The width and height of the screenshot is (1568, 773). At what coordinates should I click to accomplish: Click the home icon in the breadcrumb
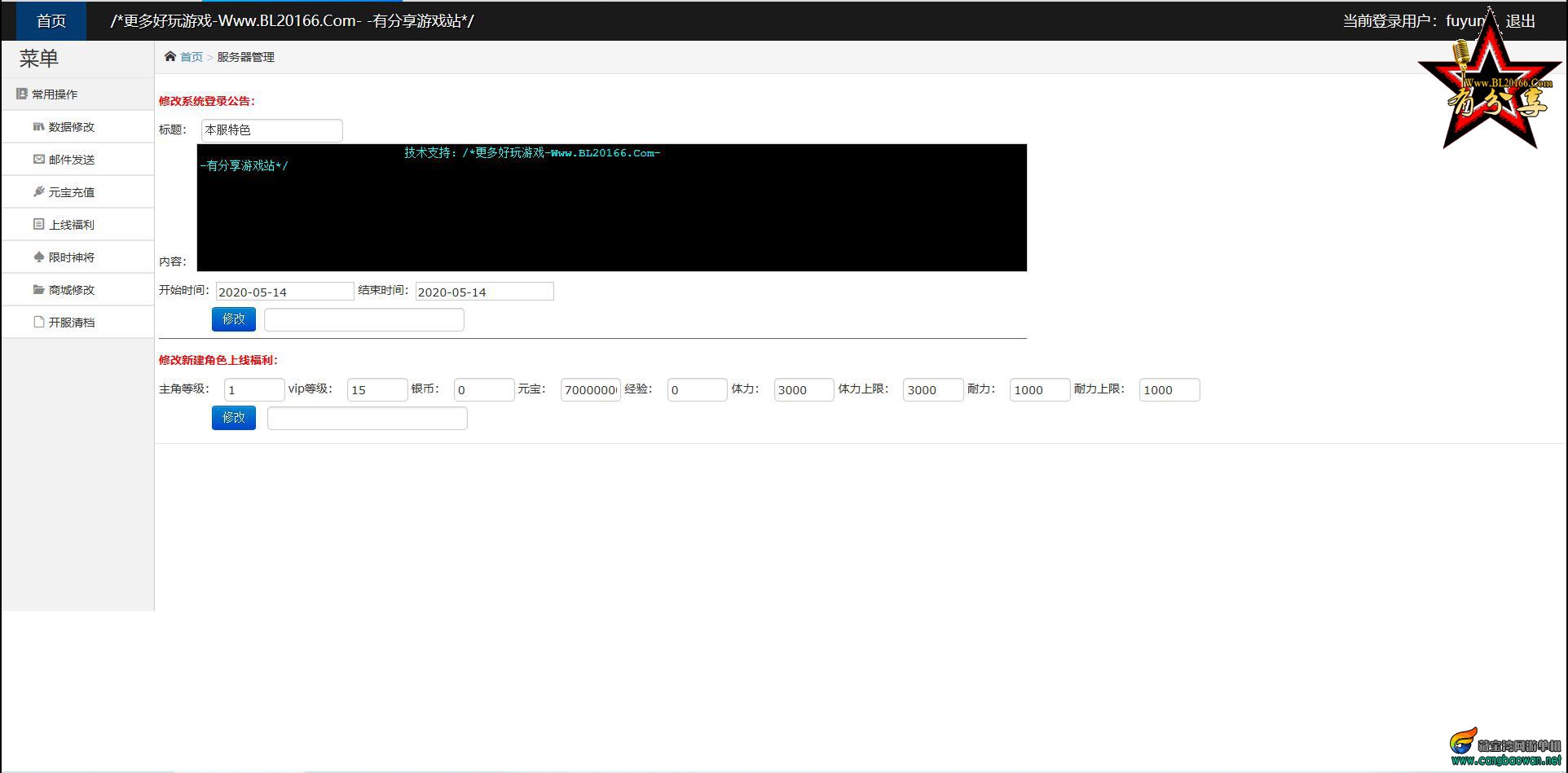tap(170, 56)
